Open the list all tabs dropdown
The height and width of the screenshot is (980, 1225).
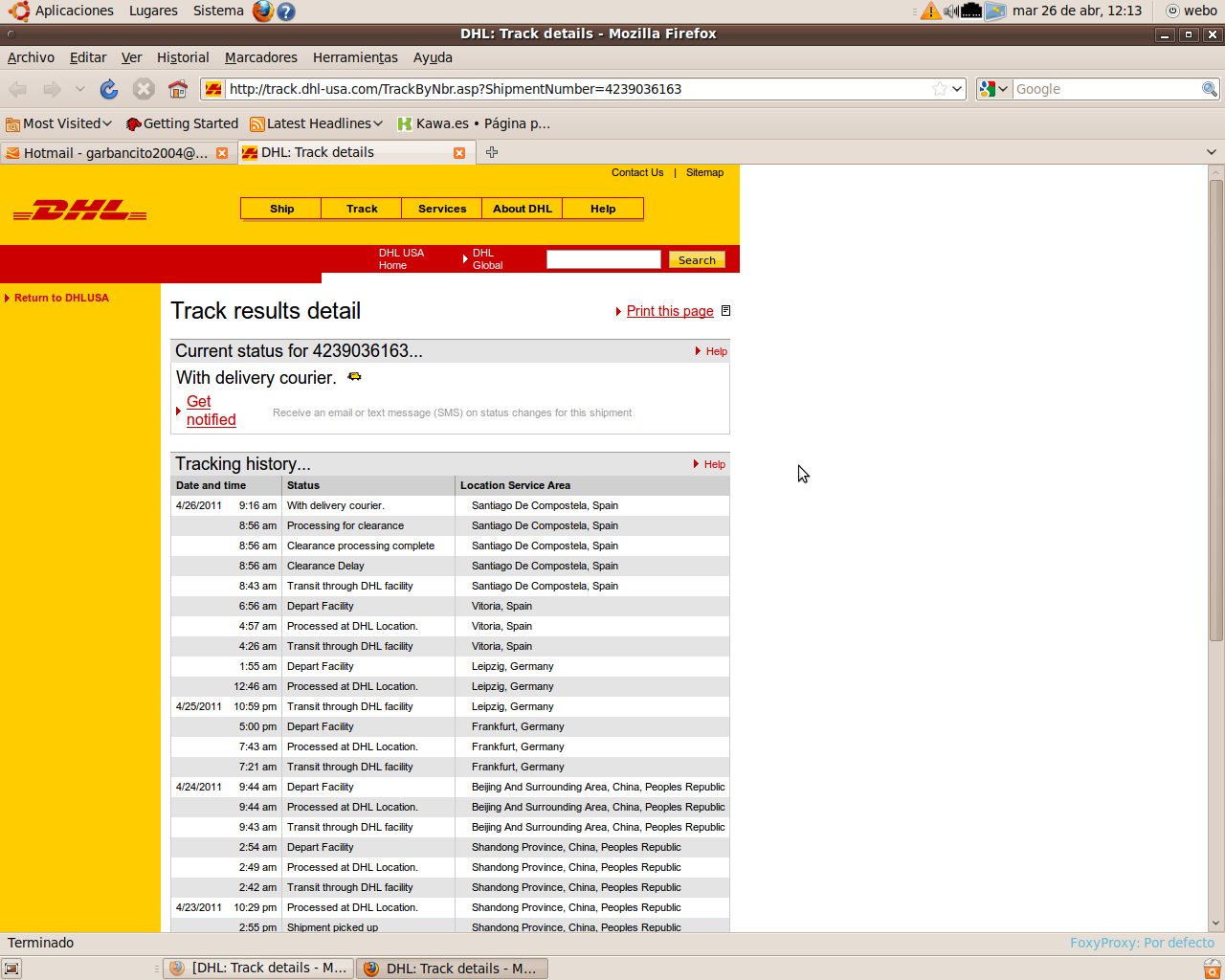pos(1211,152)
